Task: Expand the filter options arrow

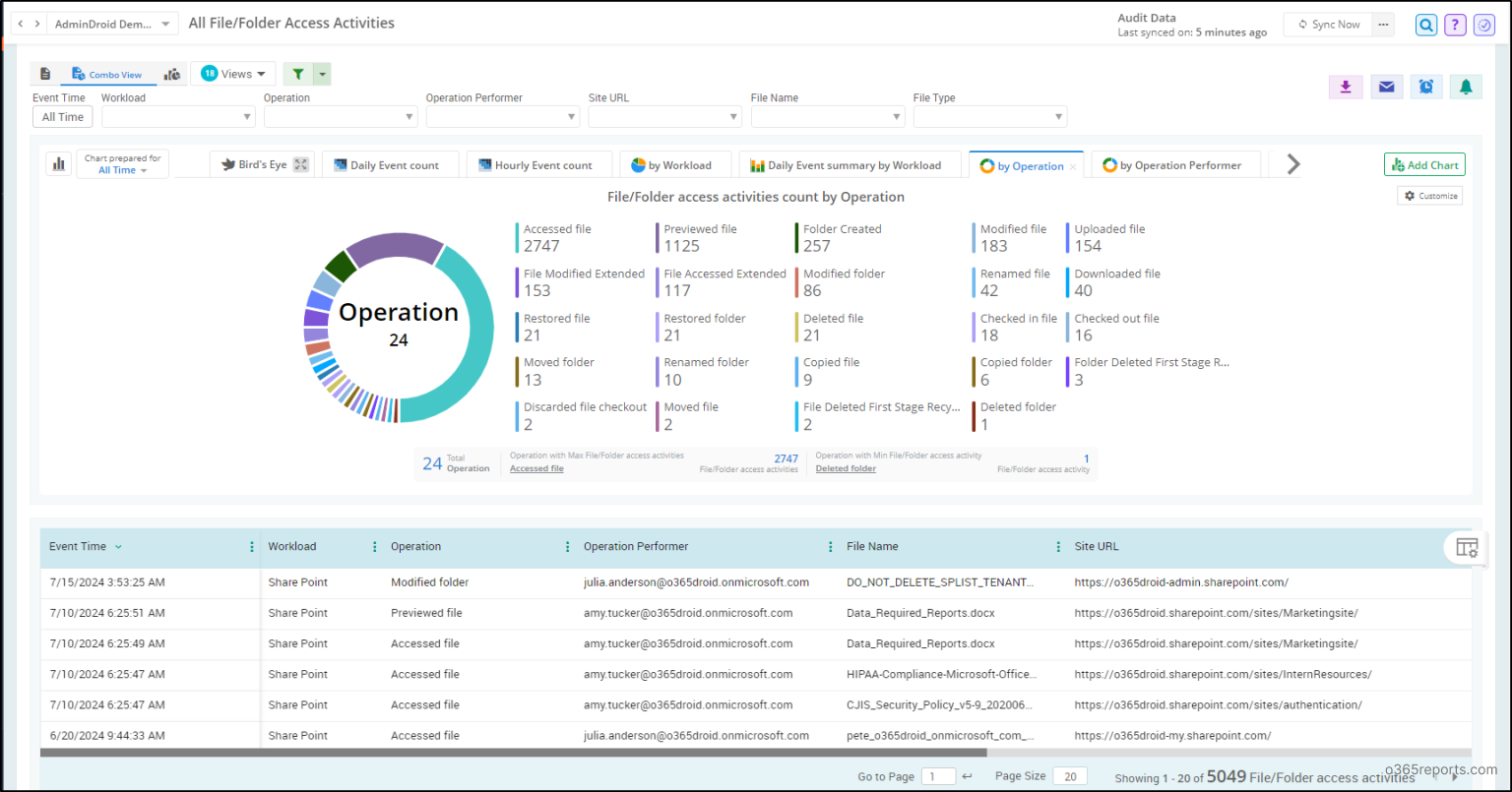Action: click(322, 74)
